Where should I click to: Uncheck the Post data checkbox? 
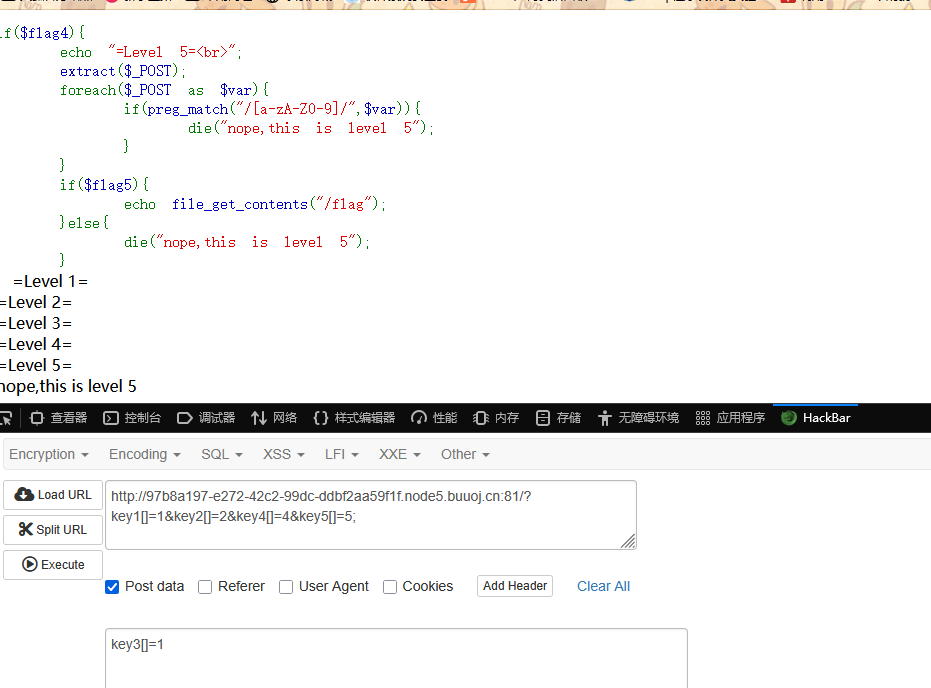[x=113, y=587]
